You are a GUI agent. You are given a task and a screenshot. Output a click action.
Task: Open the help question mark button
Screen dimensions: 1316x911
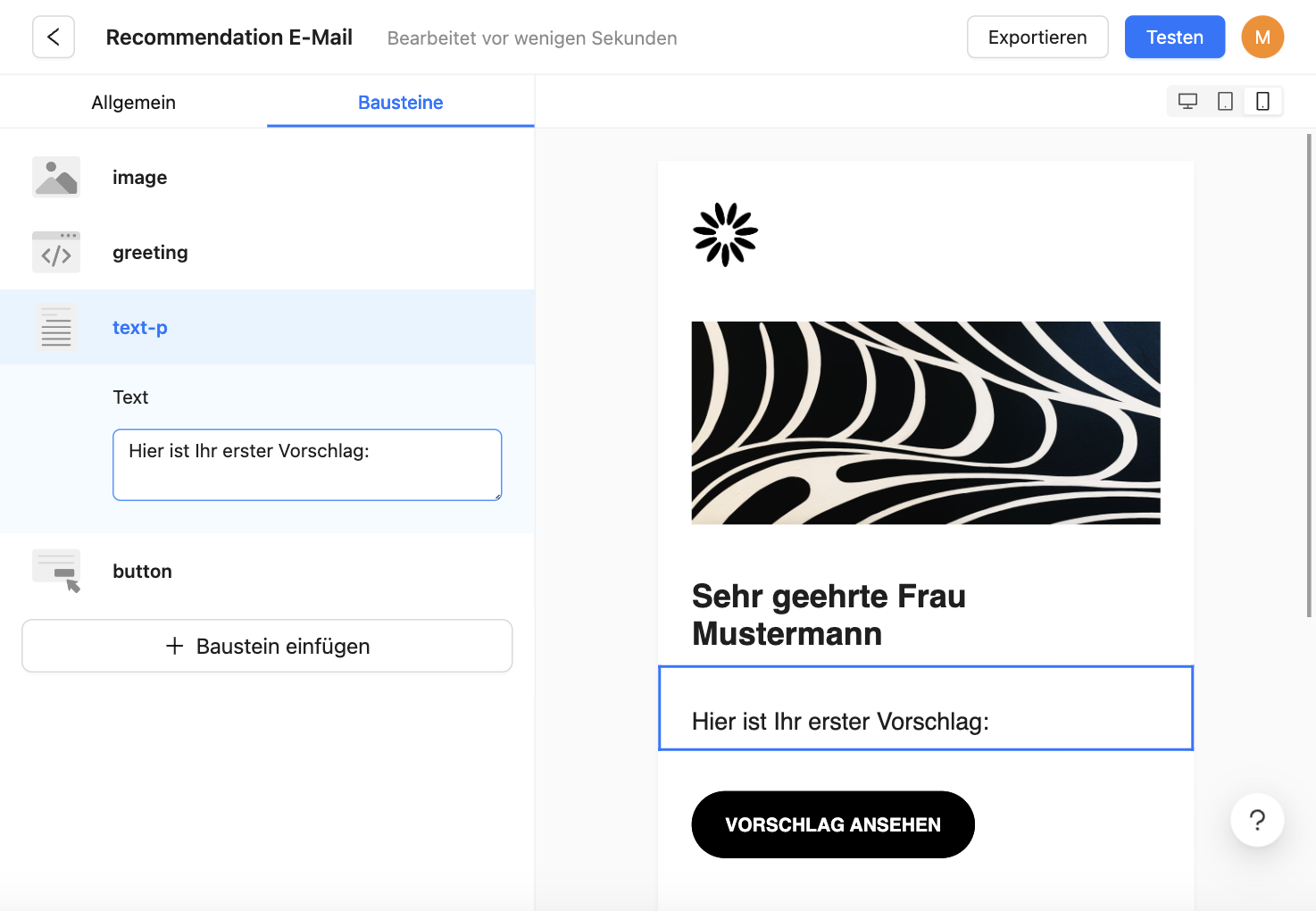(1257, 820)
